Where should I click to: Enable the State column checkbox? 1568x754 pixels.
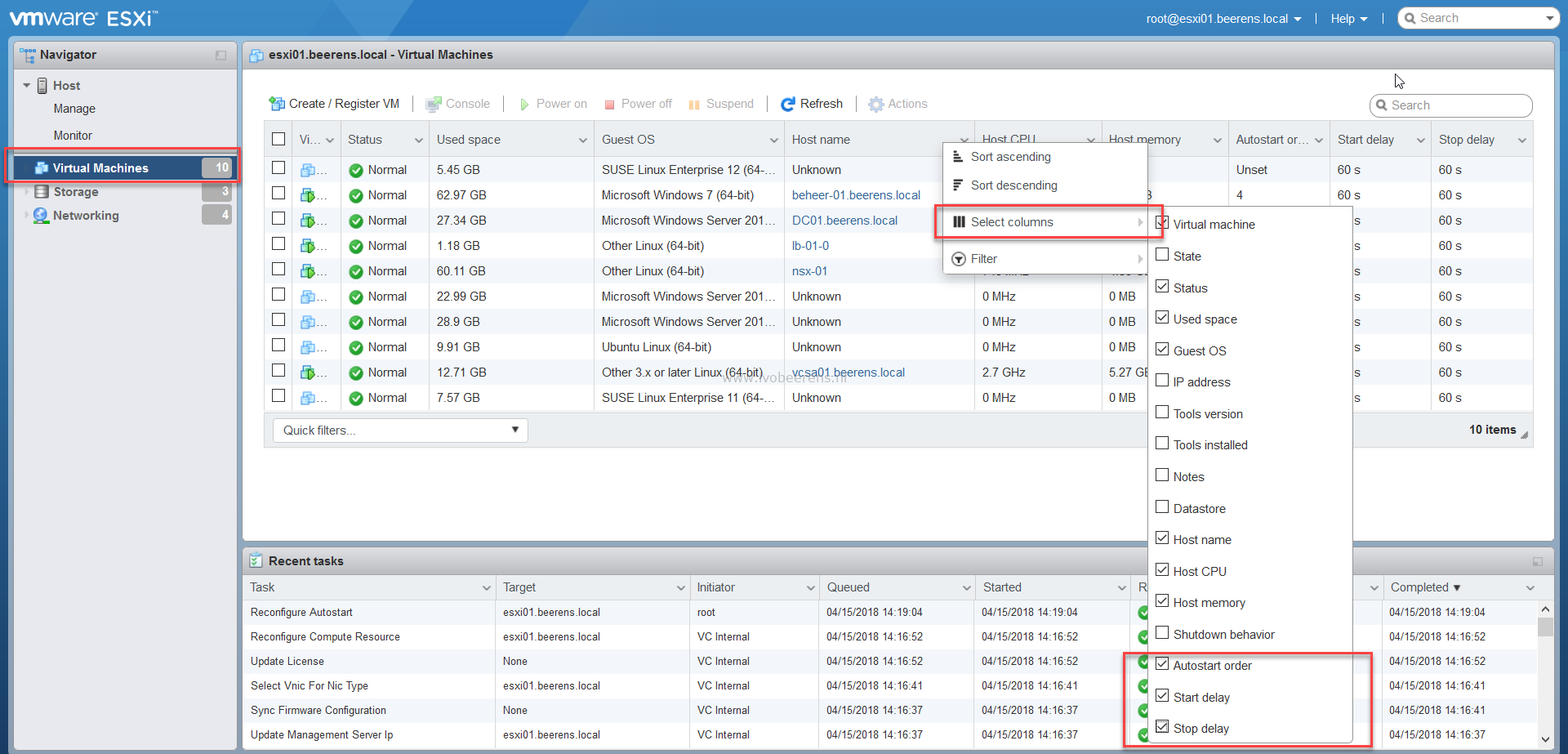coord(1162,254)
